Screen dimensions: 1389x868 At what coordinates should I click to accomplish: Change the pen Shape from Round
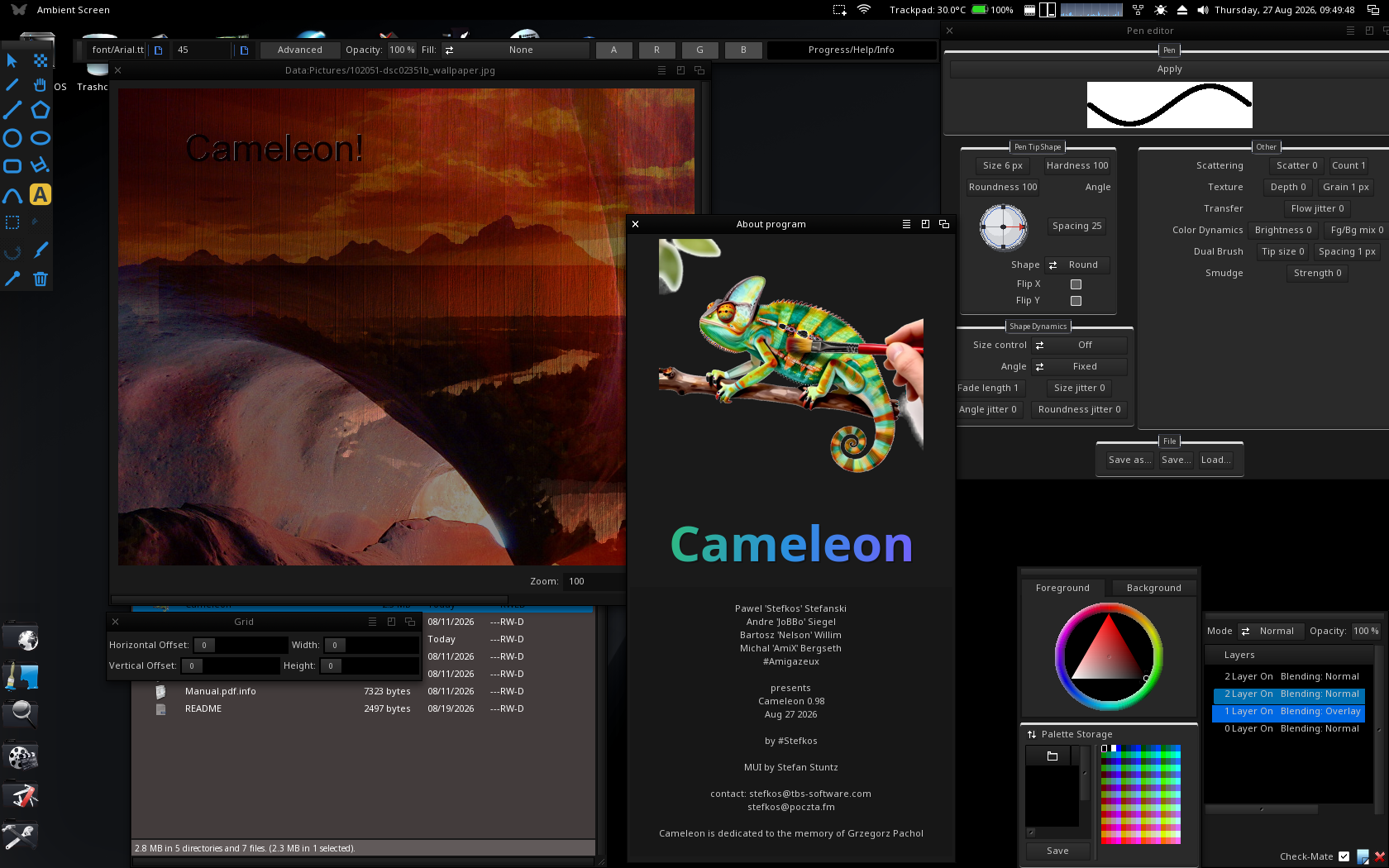click(1077, 265)
